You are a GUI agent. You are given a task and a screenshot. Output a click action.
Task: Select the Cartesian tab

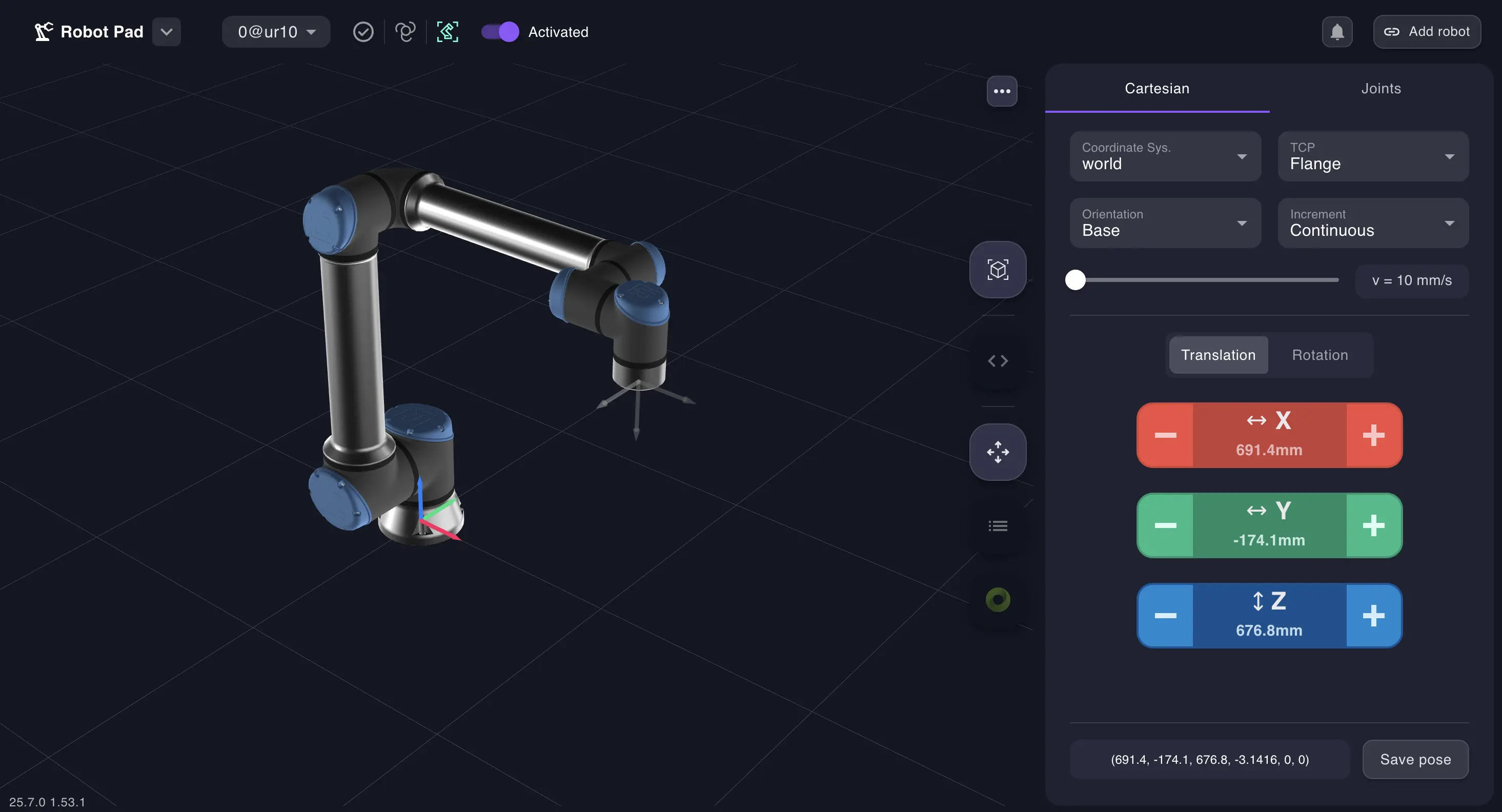[1157, 89]
